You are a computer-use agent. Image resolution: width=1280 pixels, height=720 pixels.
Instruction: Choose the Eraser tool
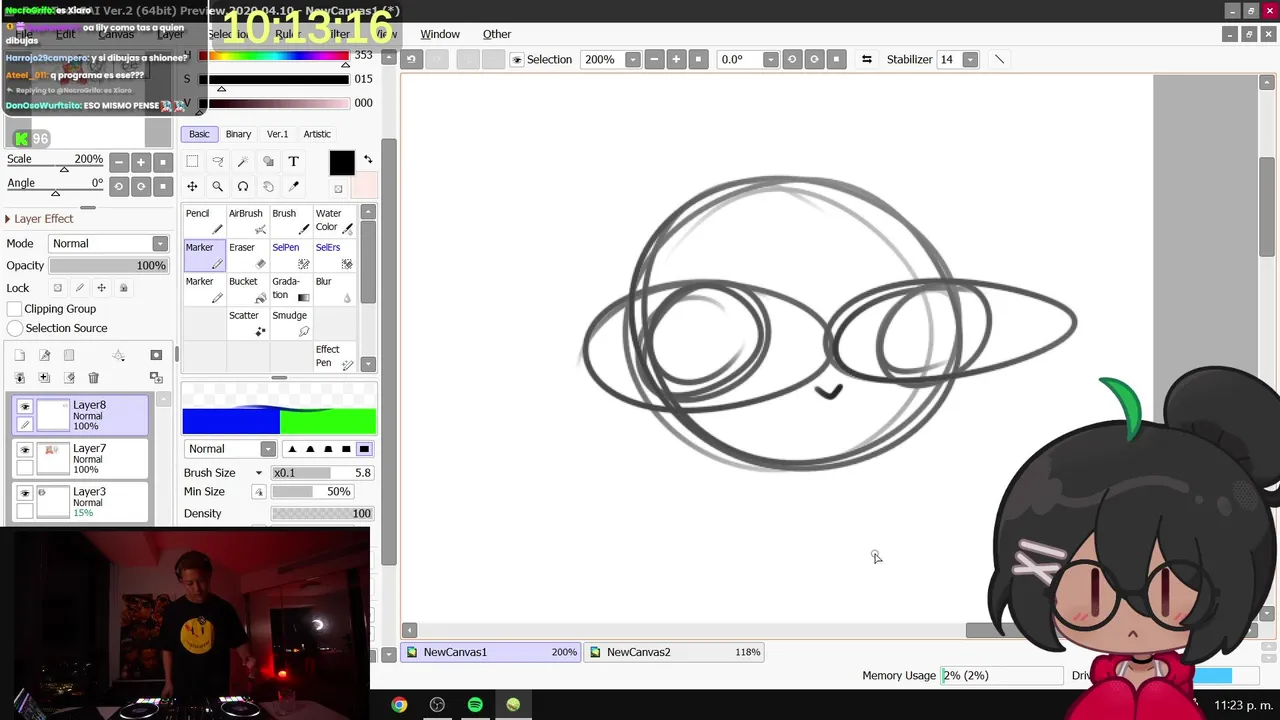(247, 255)
